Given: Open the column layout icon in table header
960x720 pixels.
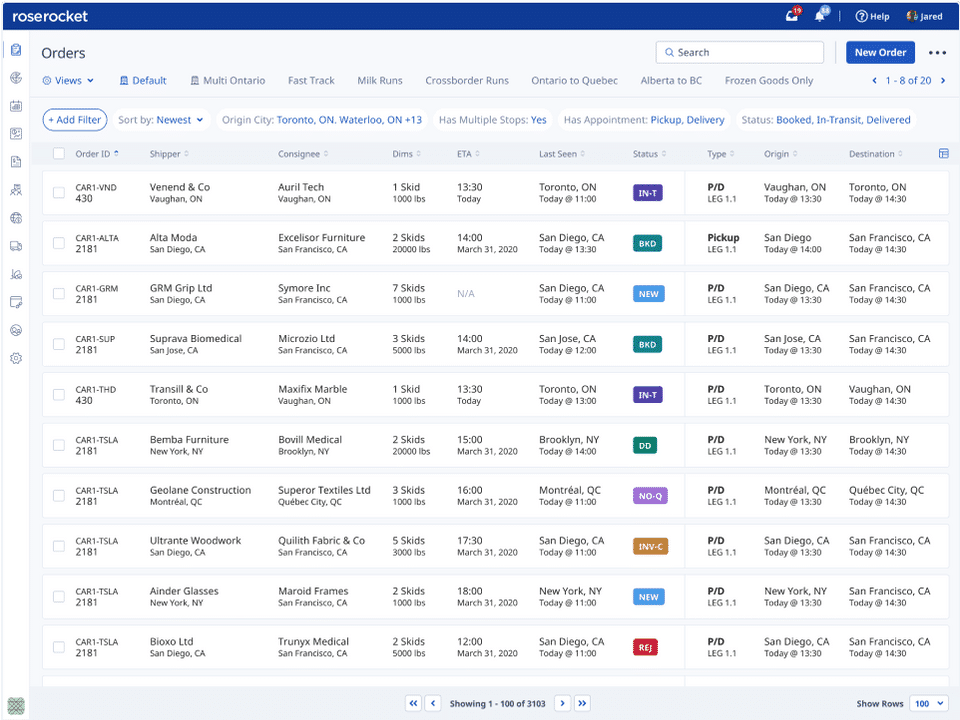Looking at the screenshot, I should click(x=944, y=154).
